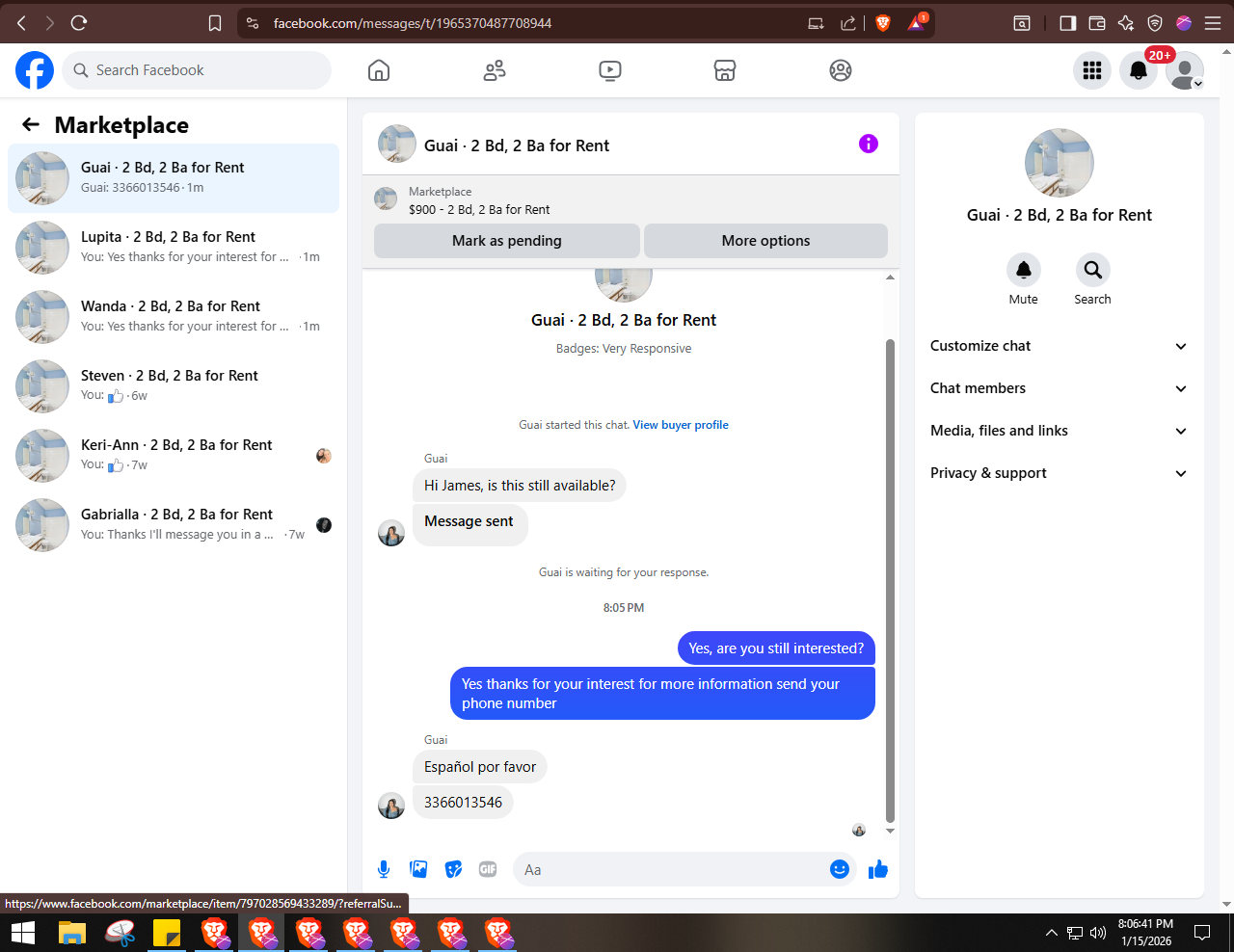Open the emoji picker in message box
This screenshot has height=952, width=1234.
tap(840, 869)
